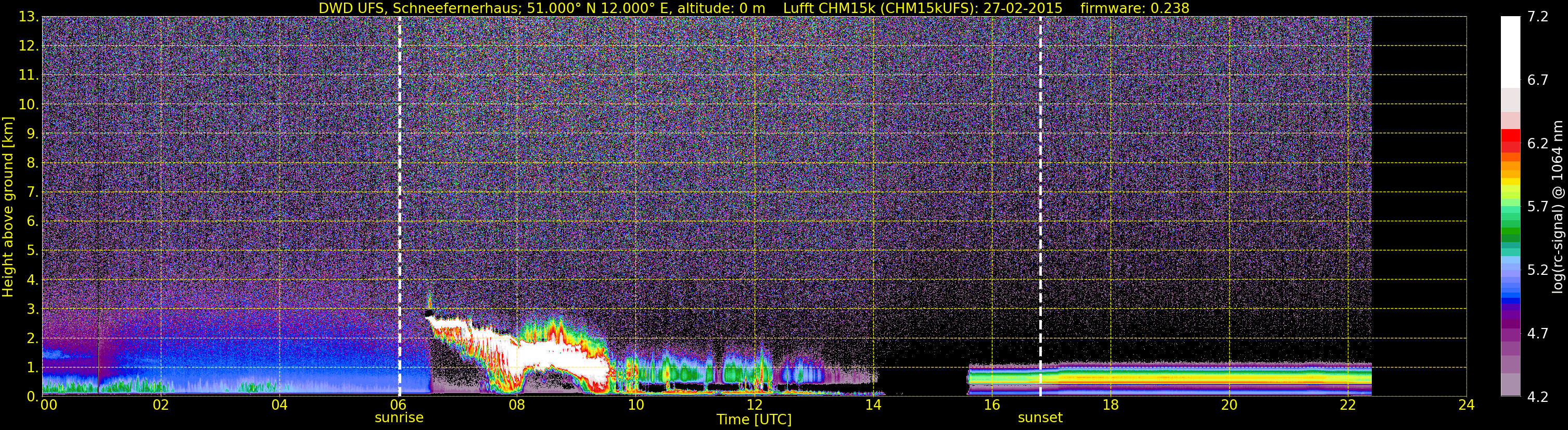Click the y-axis tick label '2.'
The width and height of the screenshot is (1568, 430).
[32, 339]
